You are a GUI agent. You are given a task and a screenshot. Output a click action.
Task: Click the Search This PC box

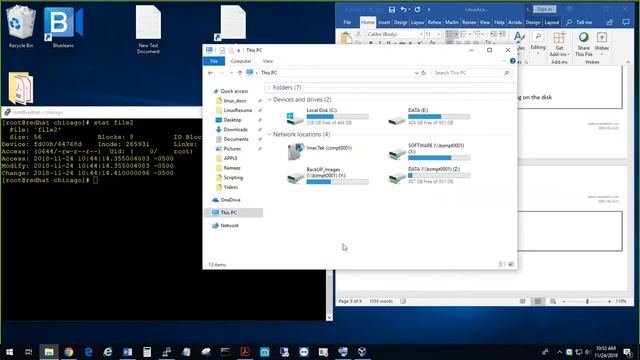click(471, 73)
